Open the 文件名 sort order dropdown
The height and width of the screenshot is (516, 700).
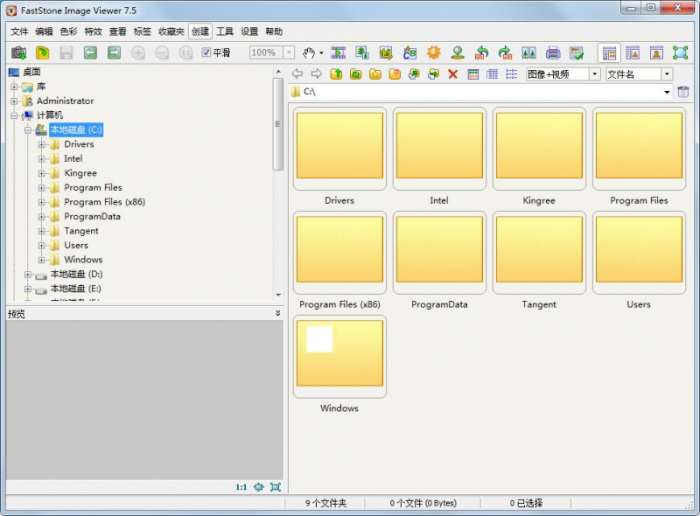(x=667, y=74)
